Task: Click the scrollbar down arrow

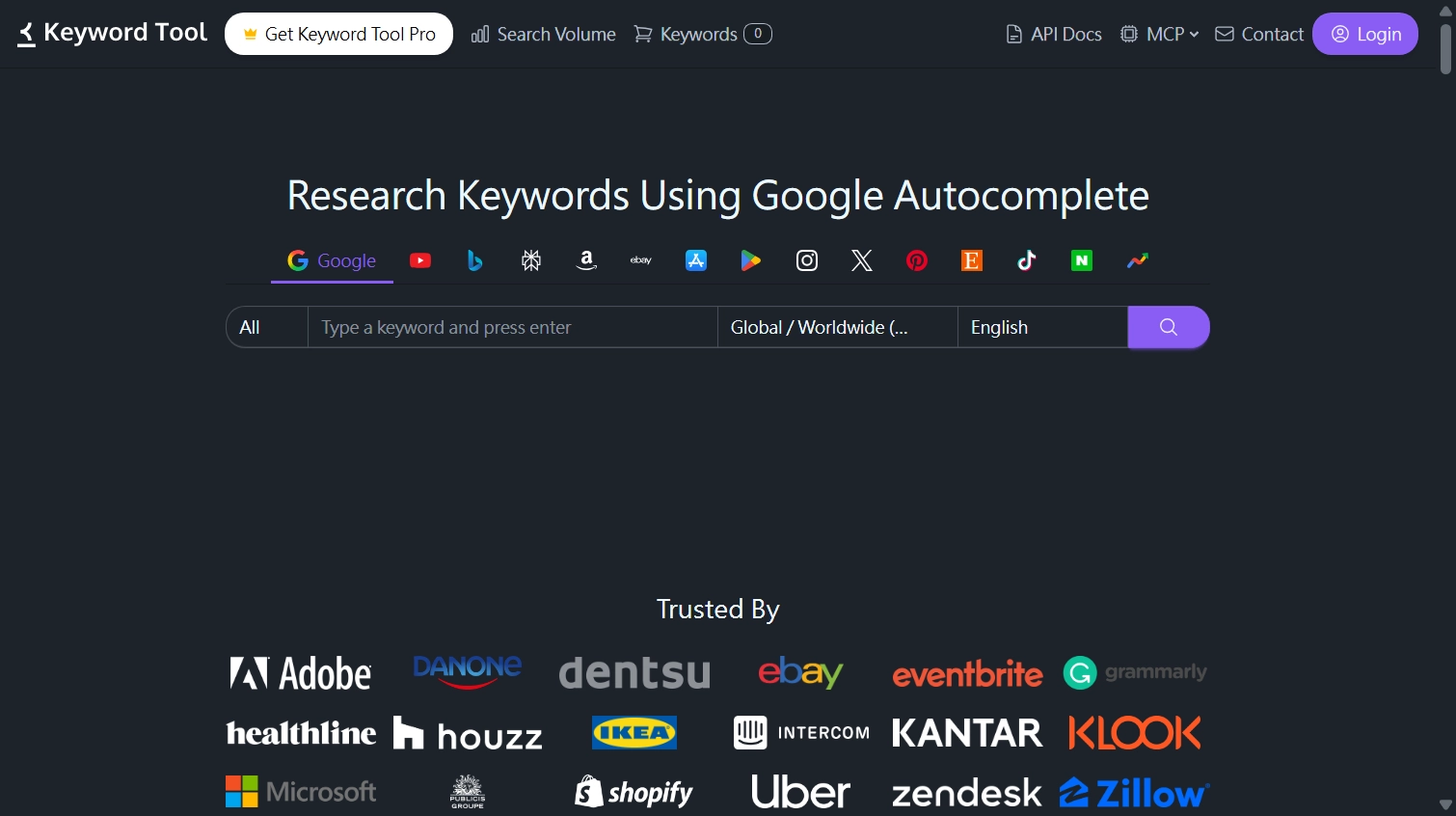Action: coord(1445,804)
